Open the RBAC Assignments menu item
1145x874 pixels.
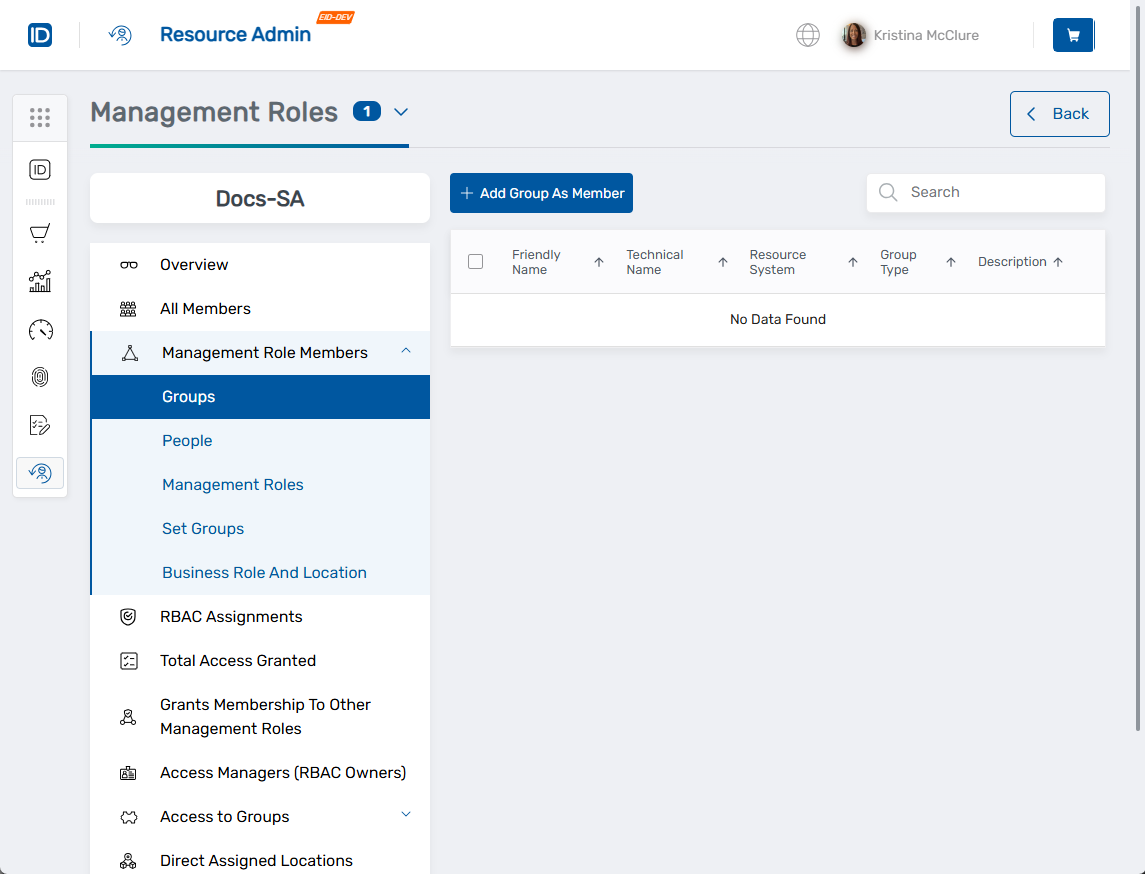click(x=231, y=617)
